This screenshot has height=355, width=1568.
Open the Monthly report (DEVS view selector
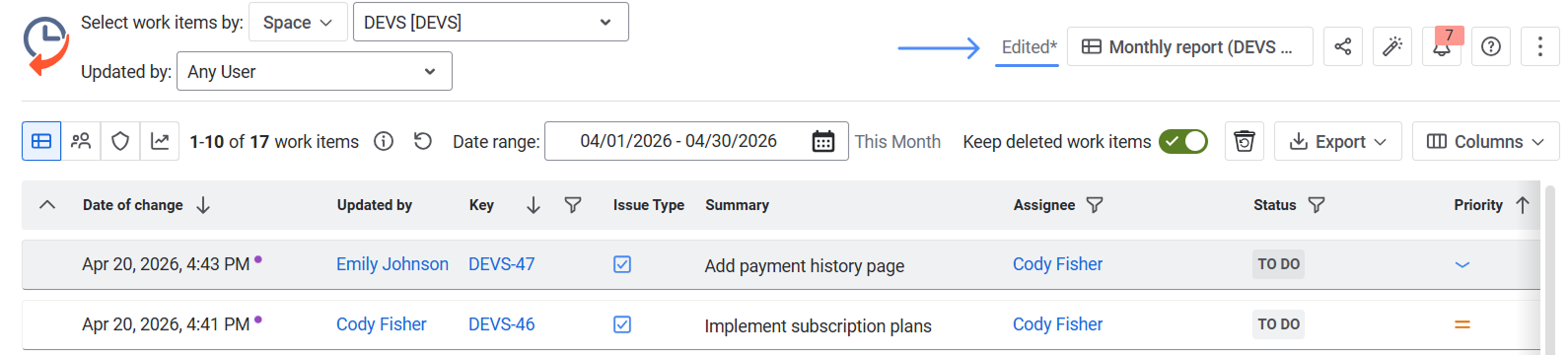(1190, 46)
